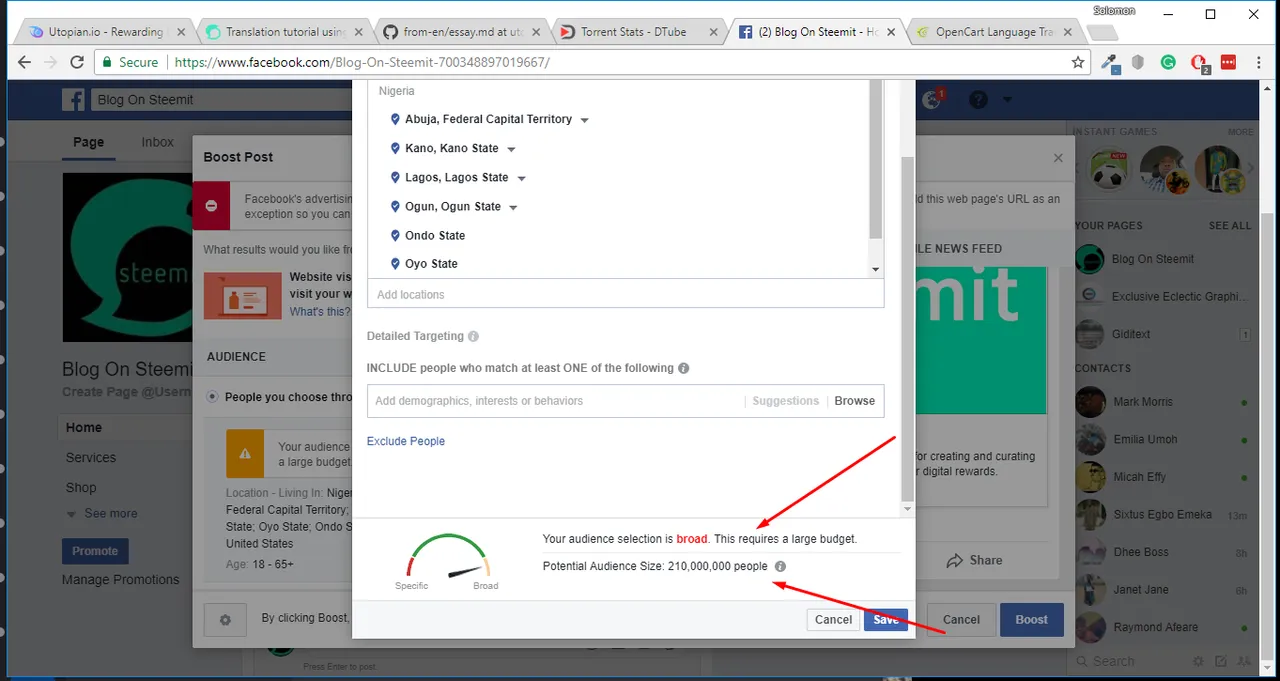Go back with the browser back arrow
1280x681 pixels.
[x=24, y=62]
